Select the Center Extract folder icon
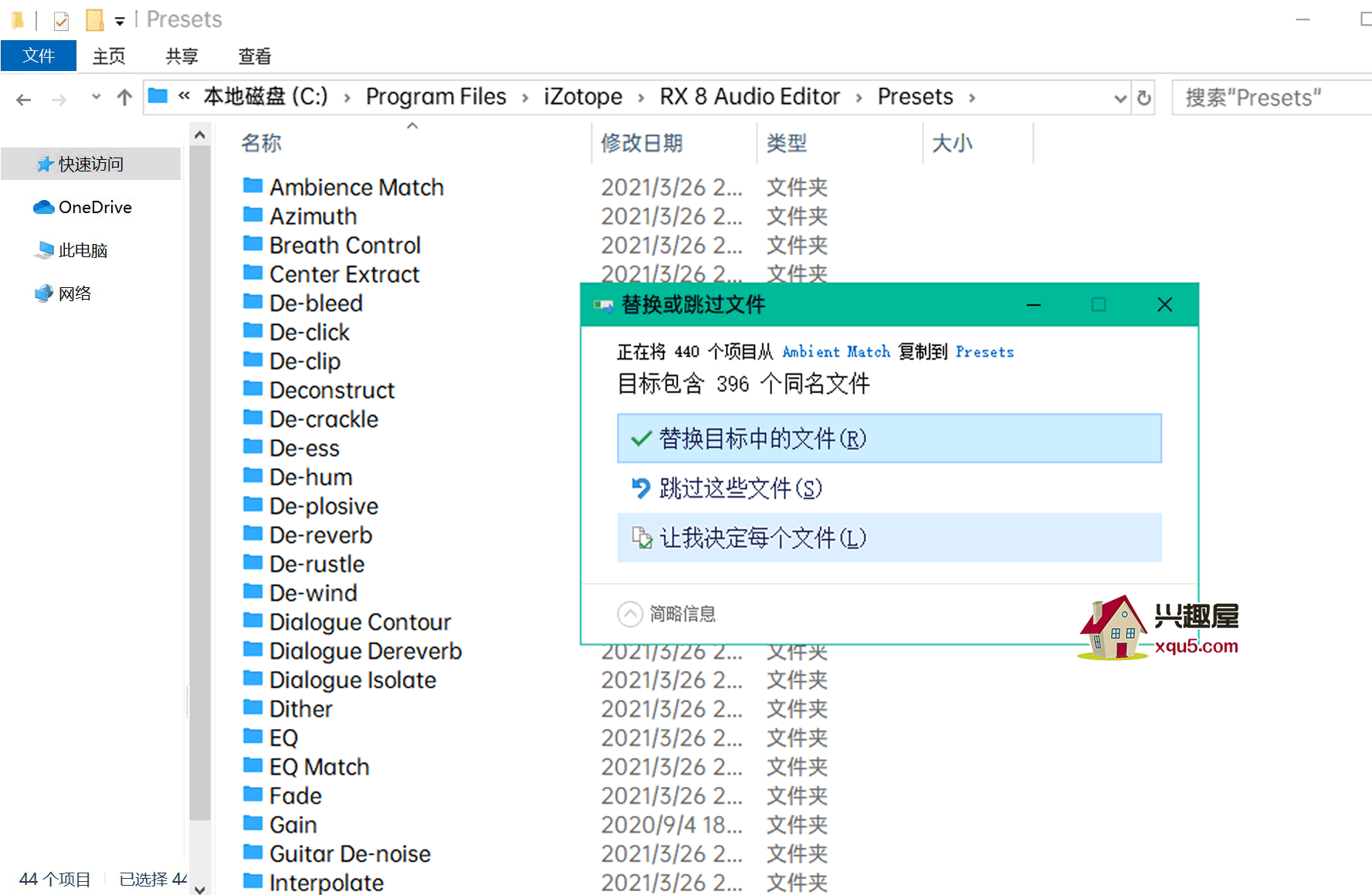This screenshot has width=1372, height=895. tap(252, 272)
